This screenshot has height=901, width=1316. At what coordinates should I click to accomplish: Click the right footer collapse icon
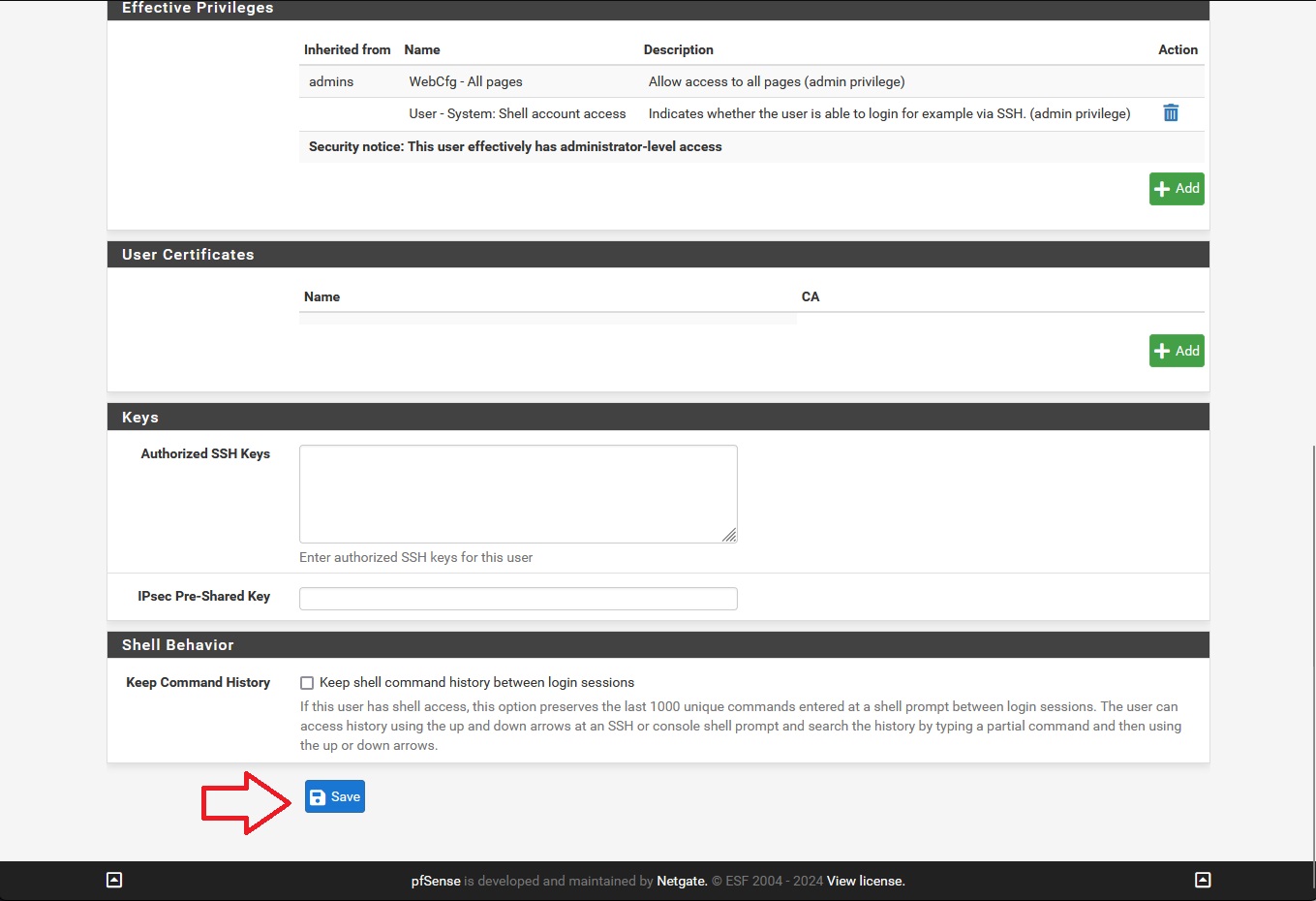point(1203,880)
